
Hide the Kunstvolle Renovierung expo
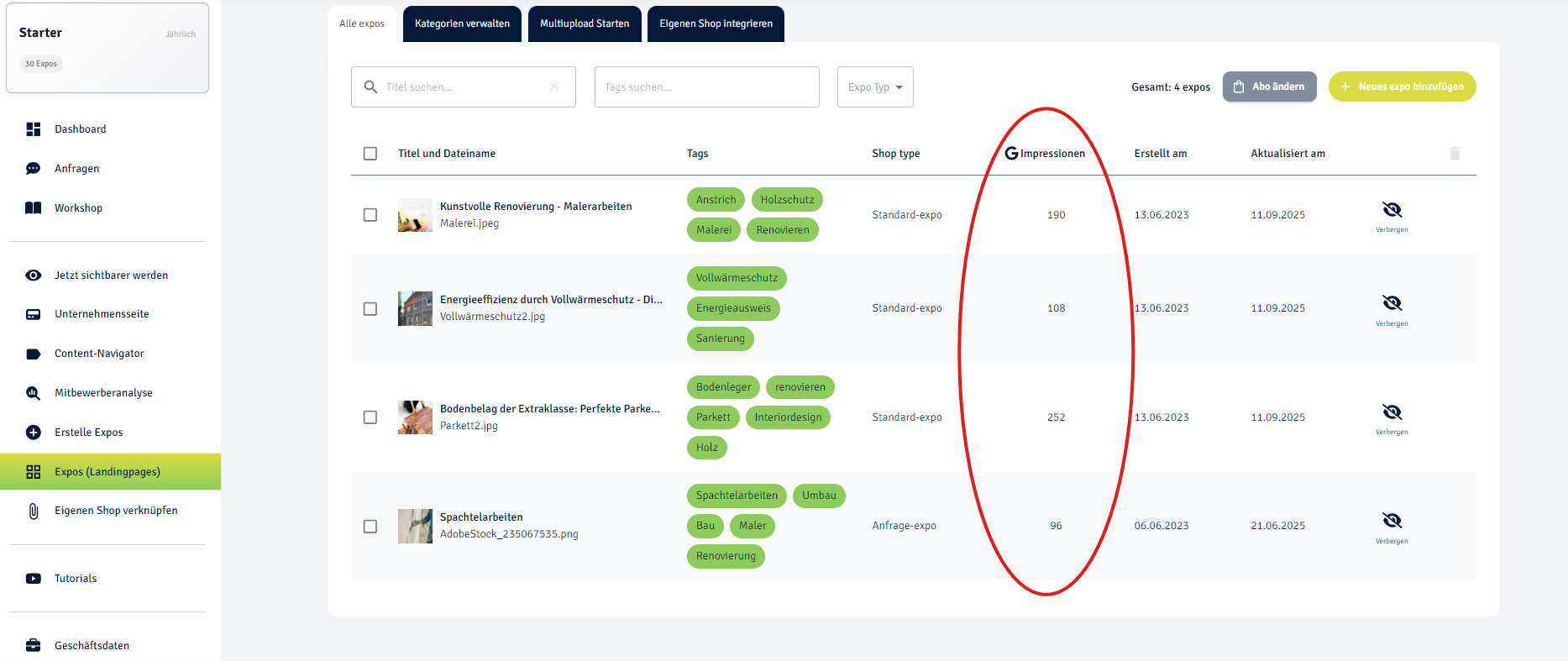tap(1392, 215)
